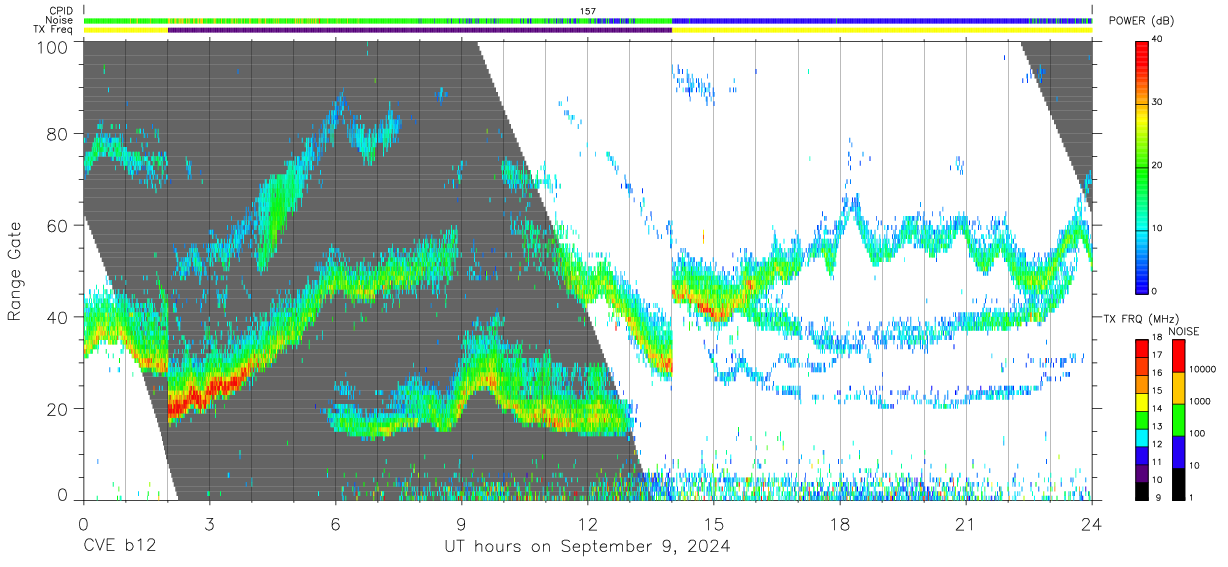Select purple 10-11 MHz swatch in TX FRQ legend
Viewport: 1228px width, 567px height.
(1141, 473)
